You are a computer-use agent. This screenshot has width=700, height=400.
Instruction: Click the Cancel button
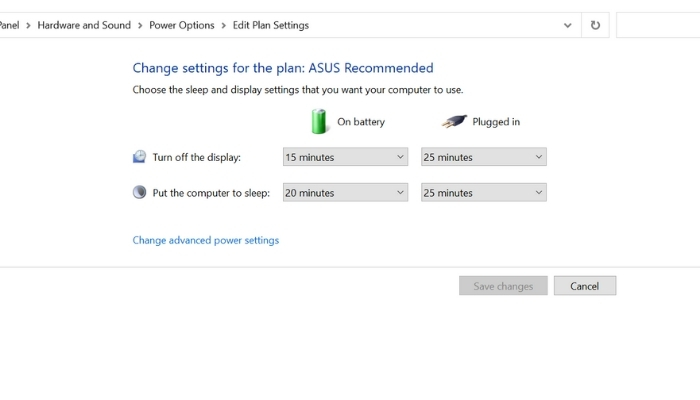click(x=585, y=286)
